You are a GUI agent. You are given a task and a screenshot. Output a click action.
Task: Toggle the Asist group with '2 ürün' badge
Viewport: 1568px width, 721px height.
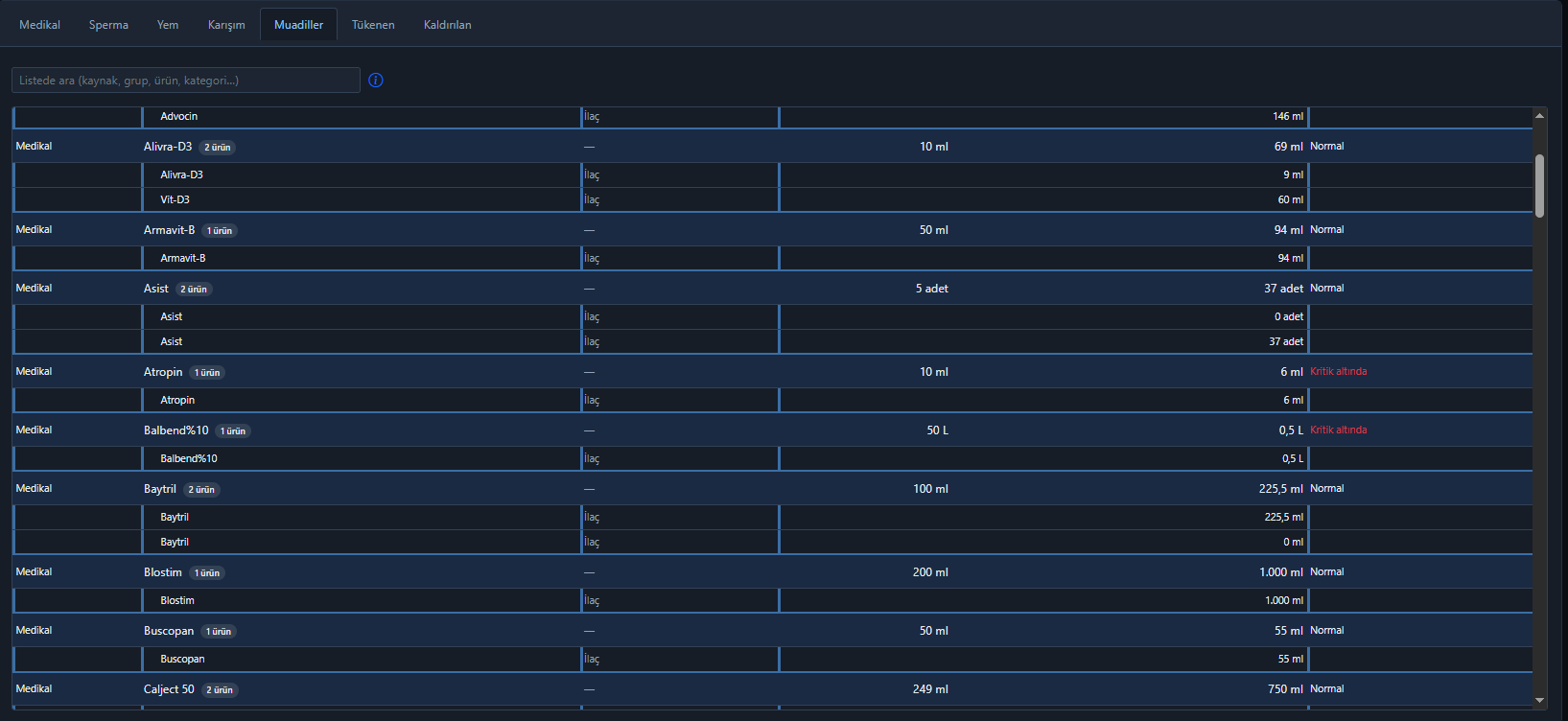point(772,289)
